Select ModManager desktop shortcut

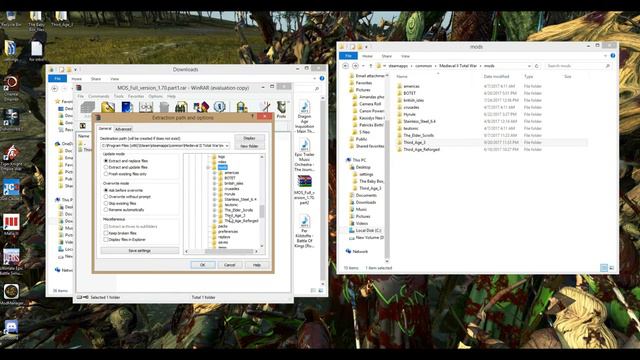11,294
